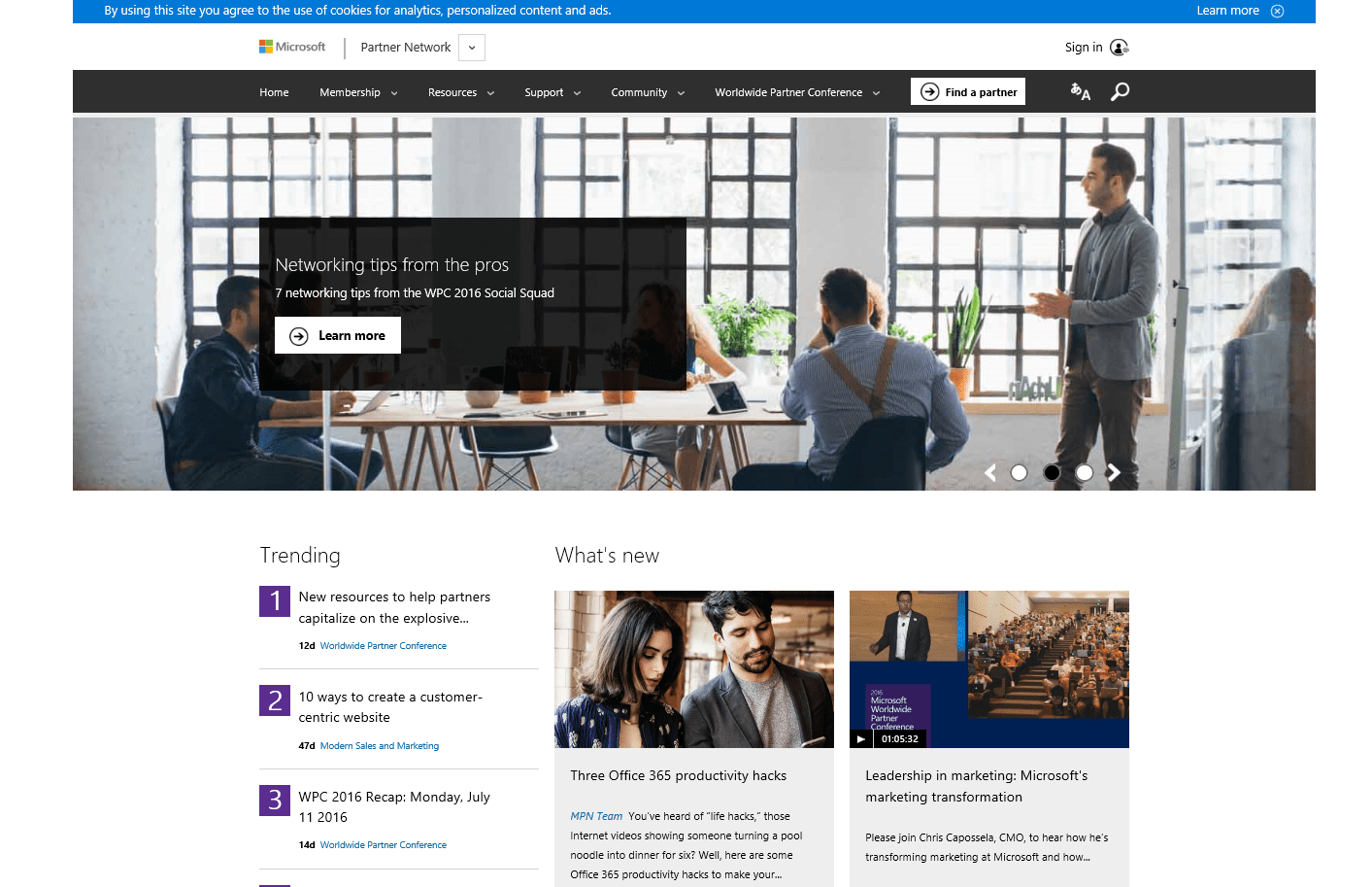Open trending item New resources to help partners
1372x887 pixels.
(x=394, y=607)
